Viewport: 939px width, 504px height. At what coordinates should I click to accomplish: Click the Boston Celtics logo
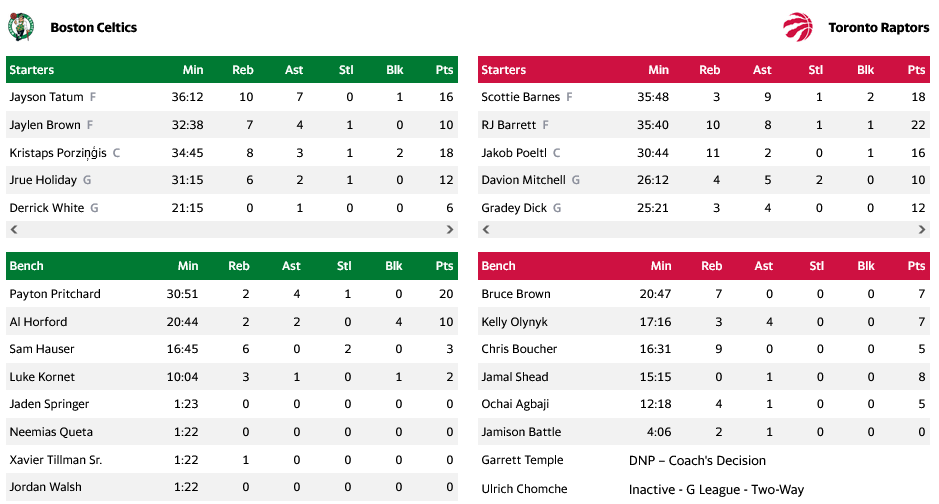click(21, 27)
